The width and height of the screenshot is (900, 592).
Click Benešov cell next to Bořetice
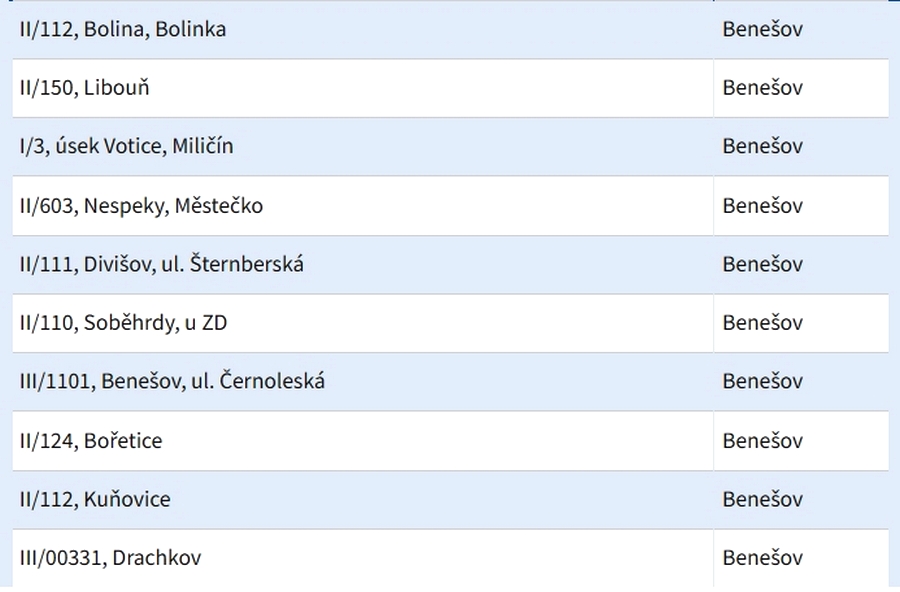click(763, 441)
